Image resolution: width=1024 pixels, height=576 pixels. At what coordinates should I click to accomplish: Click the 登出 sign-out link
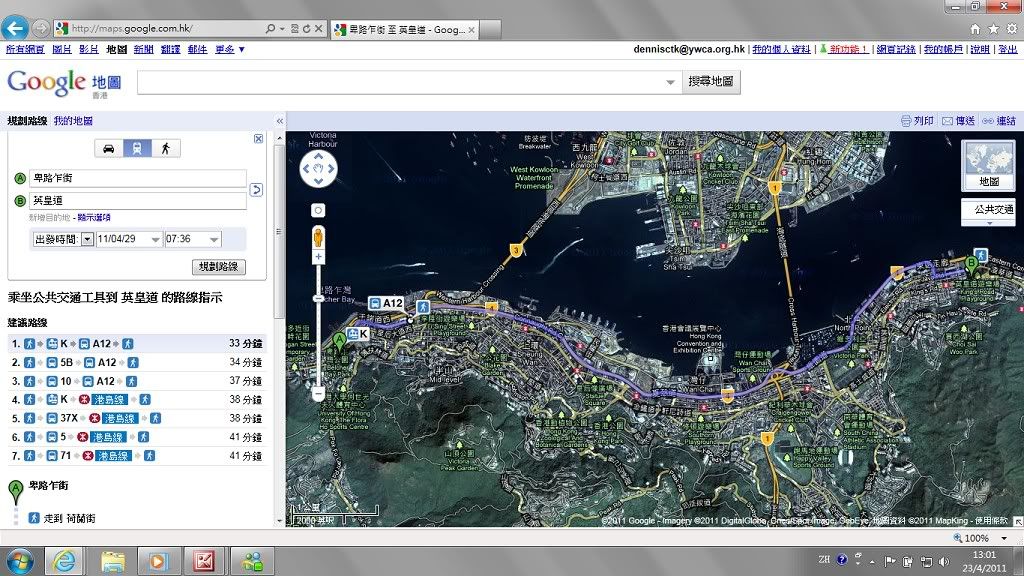1008,49
